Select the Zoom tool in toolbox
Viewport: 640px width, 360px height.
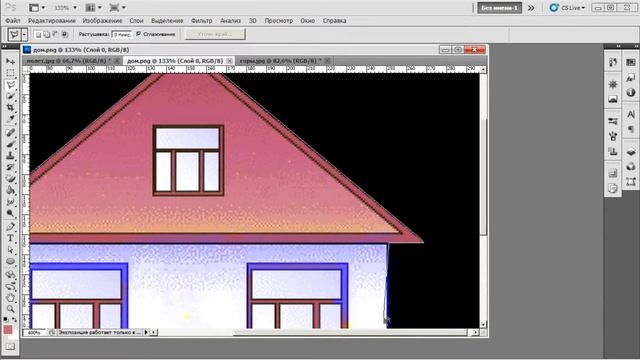[x=11, y=309]
